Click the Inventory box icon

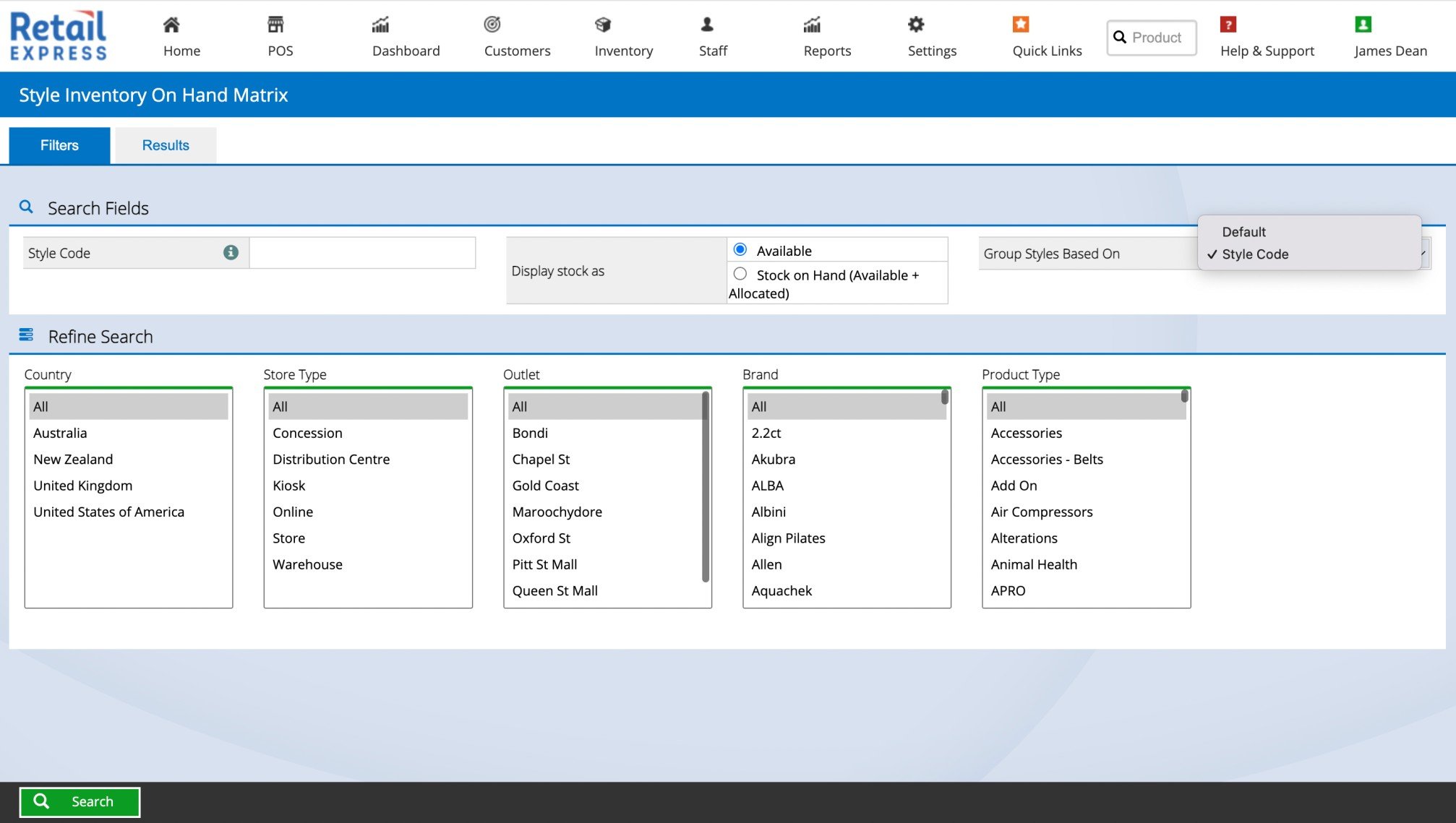[x=603, y=25]
